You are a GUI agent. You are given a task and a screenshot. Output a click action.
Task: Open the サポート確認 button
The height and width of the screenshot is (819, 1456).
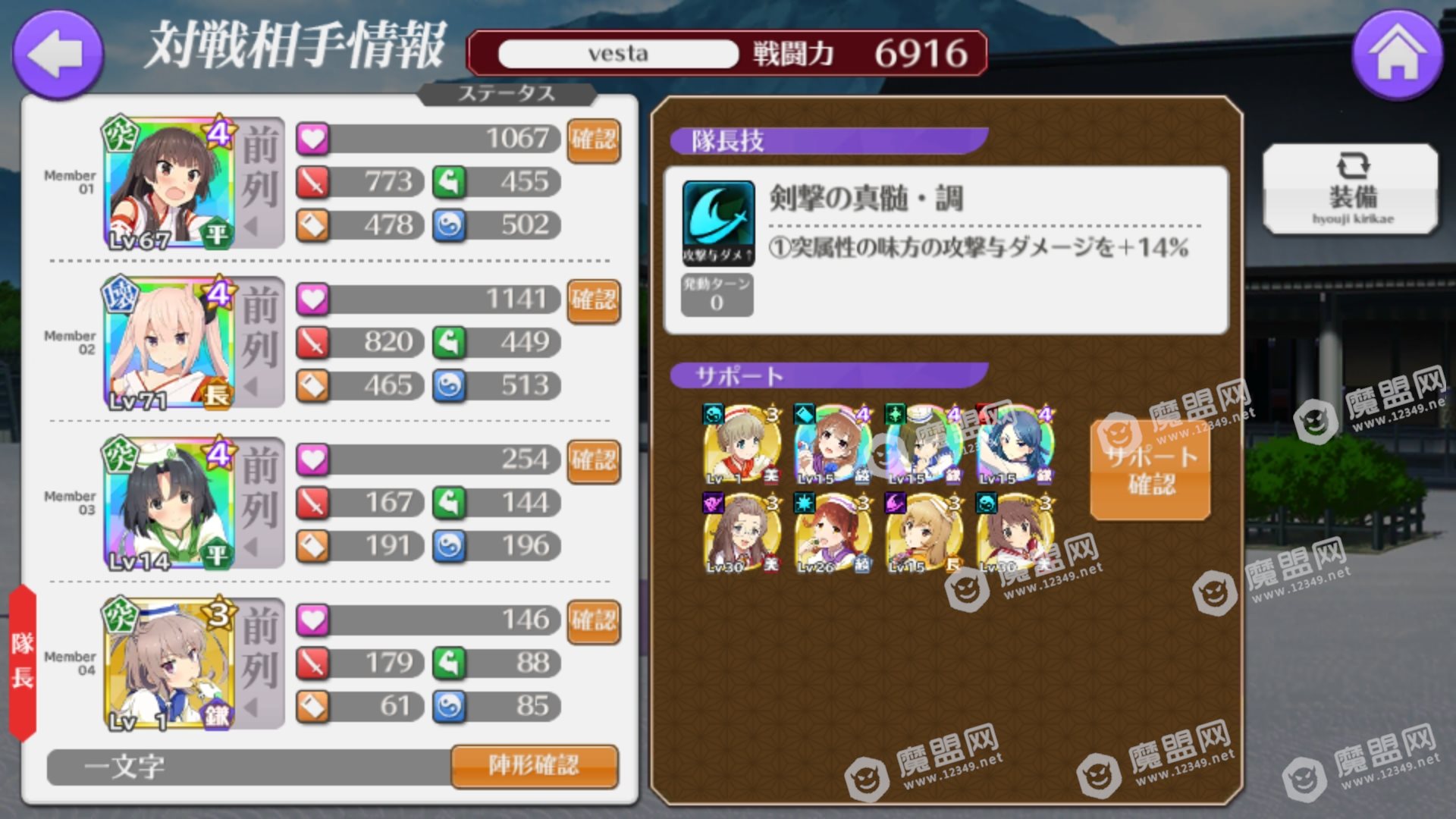1150,469
